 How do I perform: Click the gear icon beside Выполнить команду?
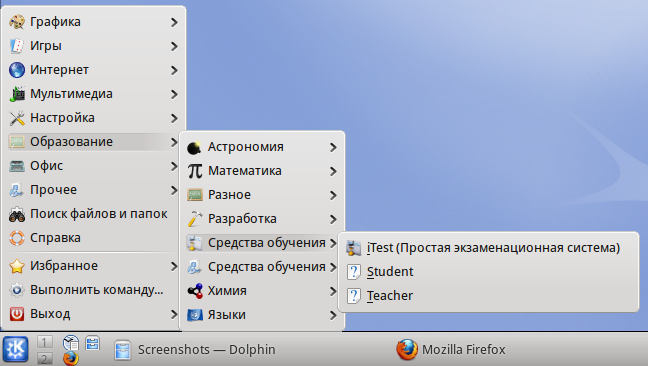click(x=17, y=290)
